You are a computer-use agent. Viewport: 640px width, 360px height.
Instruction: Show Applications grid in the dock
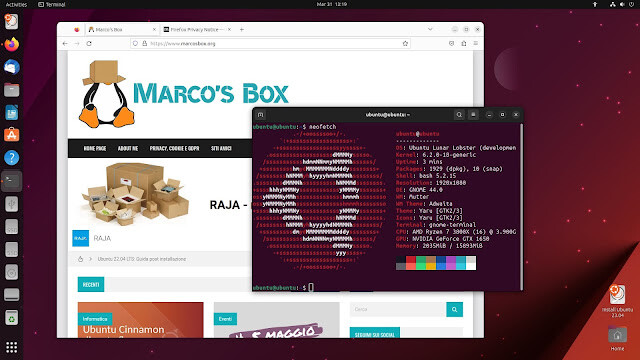(x=11, y=347)
